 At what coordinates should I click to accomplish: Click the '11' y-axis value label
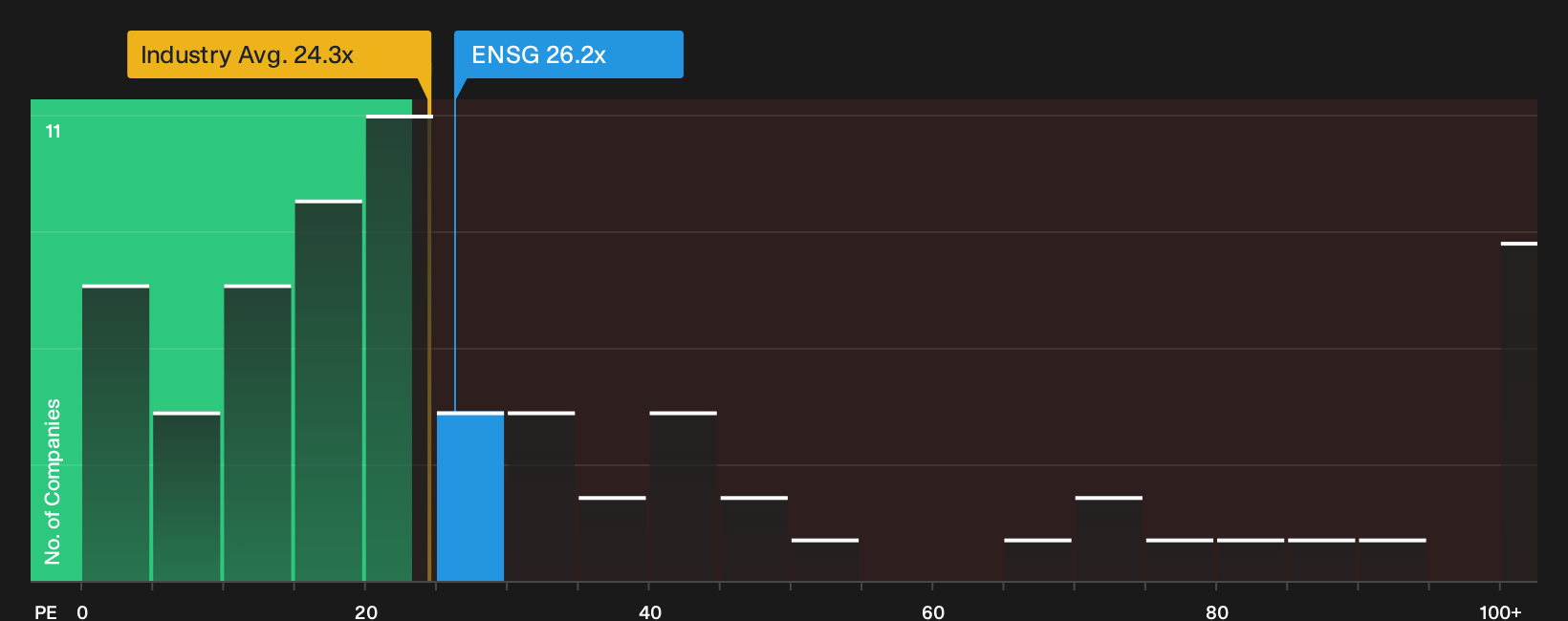coord(54,132)
